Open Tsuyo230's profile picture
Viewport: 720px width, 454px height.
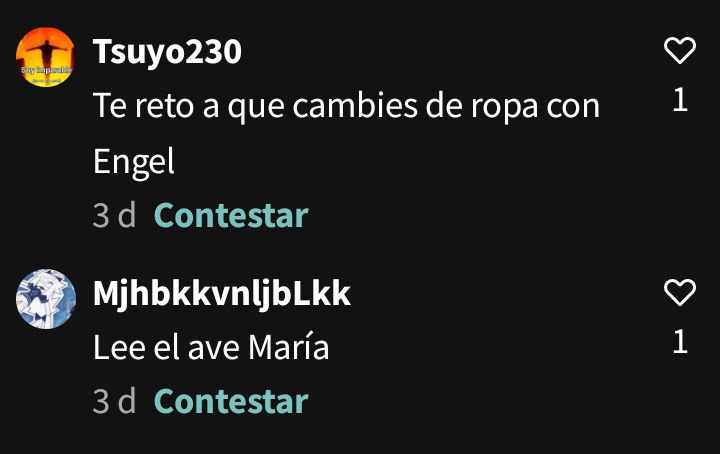pos(45,57)
